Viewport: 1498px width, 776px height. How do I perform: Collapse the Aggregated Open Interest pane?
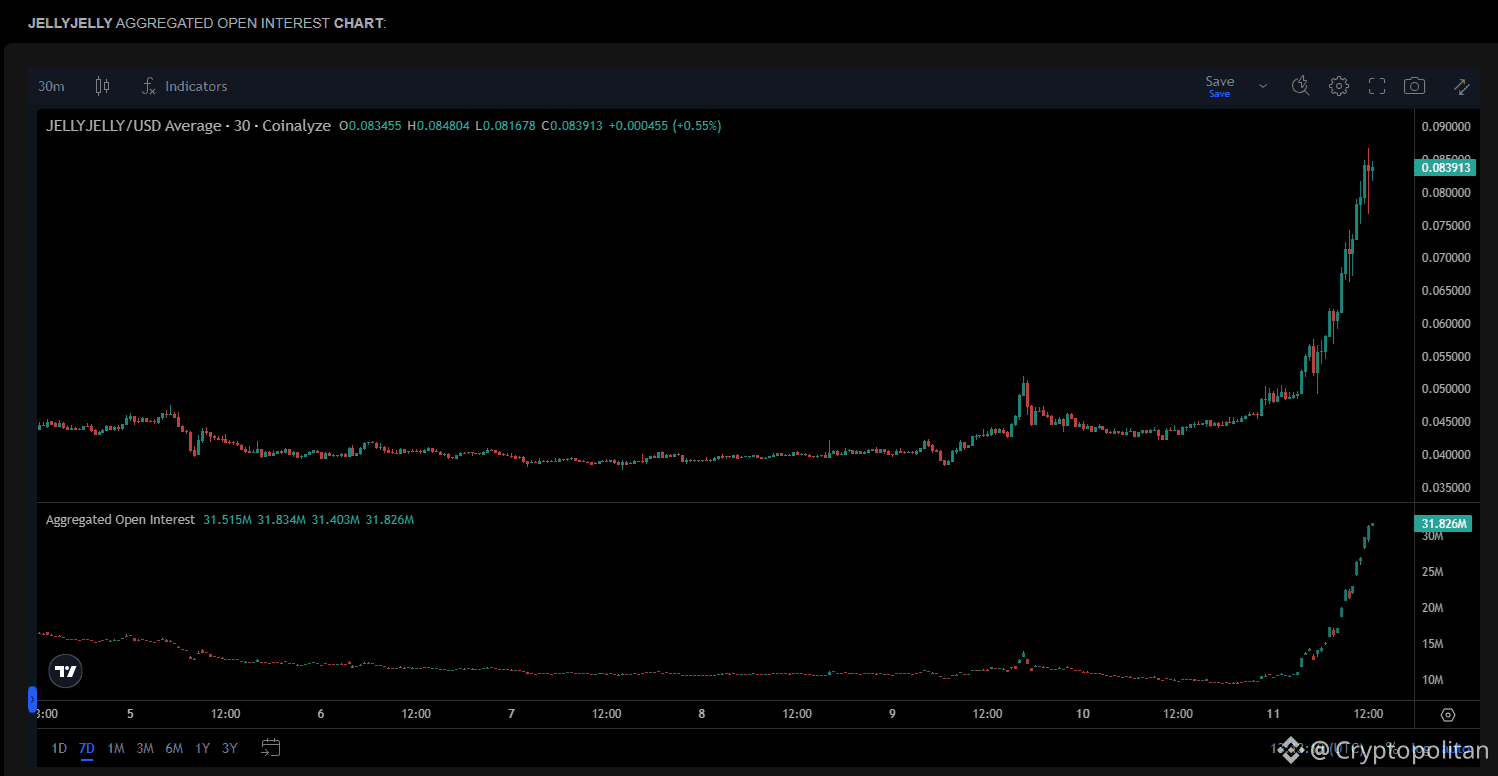pyautogui.click(x=33, y=699)
